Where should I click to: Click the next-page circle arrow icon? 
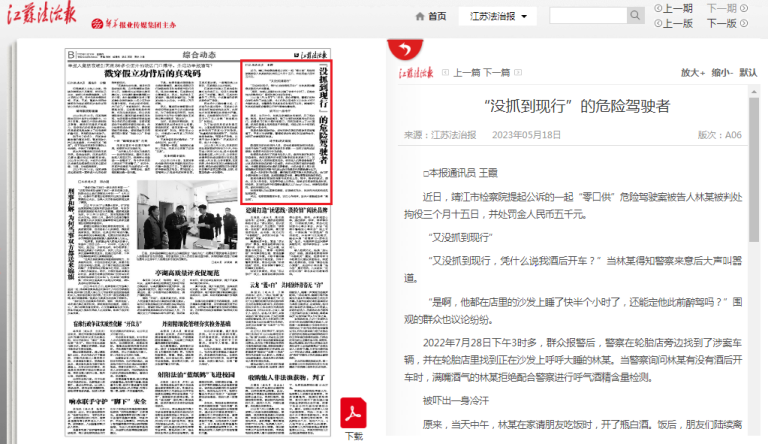pos(744,24)
